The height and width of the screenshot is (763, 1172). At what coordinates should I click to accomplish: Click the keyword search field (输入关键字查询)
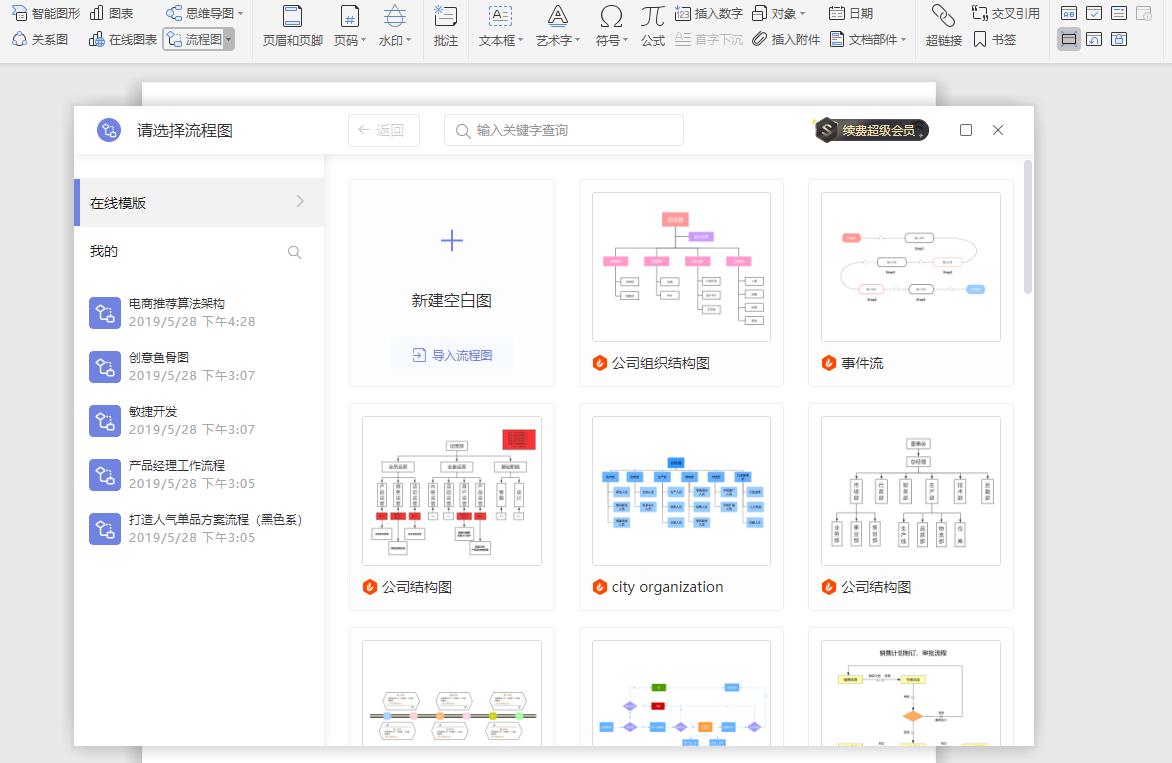coord(564,130)
